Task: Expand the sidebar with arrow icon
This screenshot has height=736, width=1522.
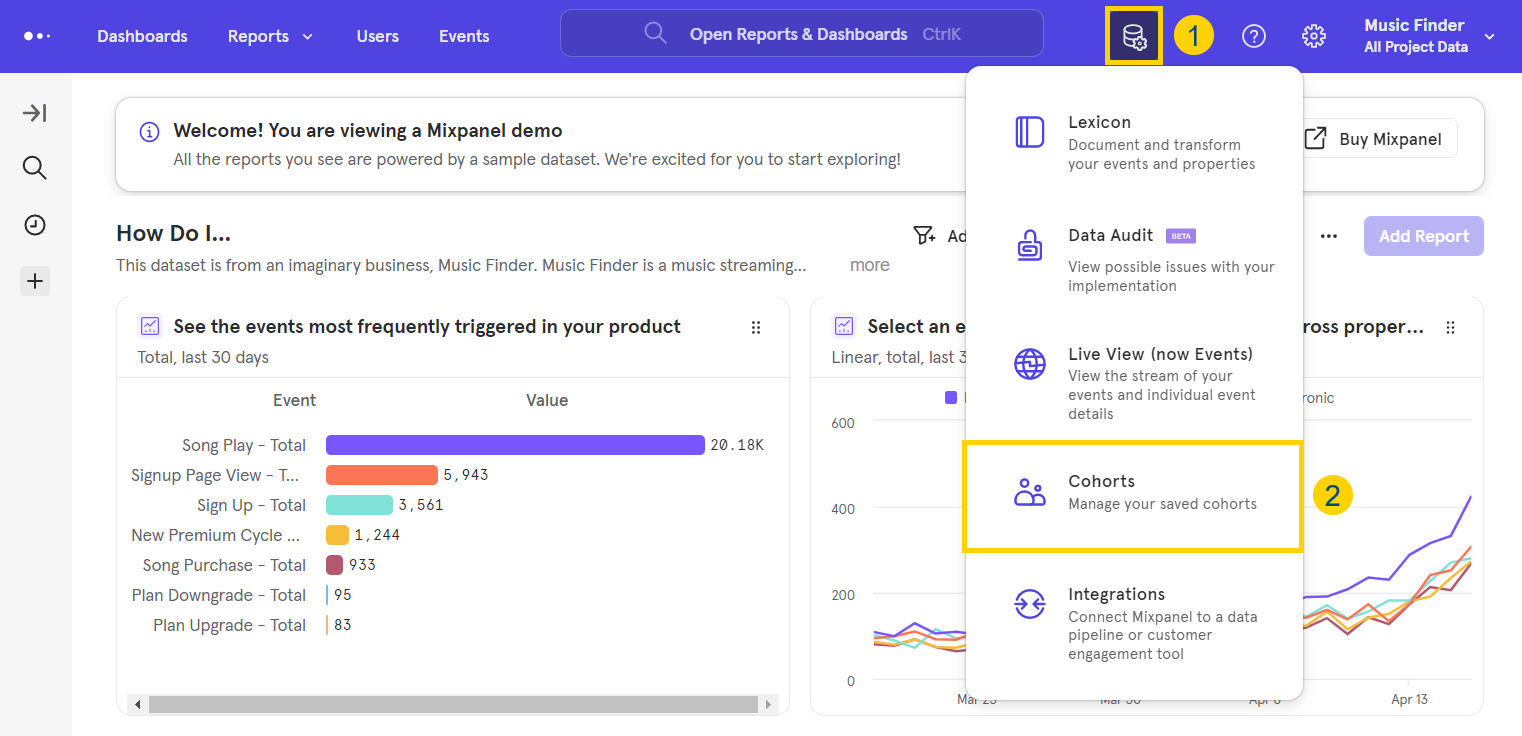Action: click(x=35, y=113)
